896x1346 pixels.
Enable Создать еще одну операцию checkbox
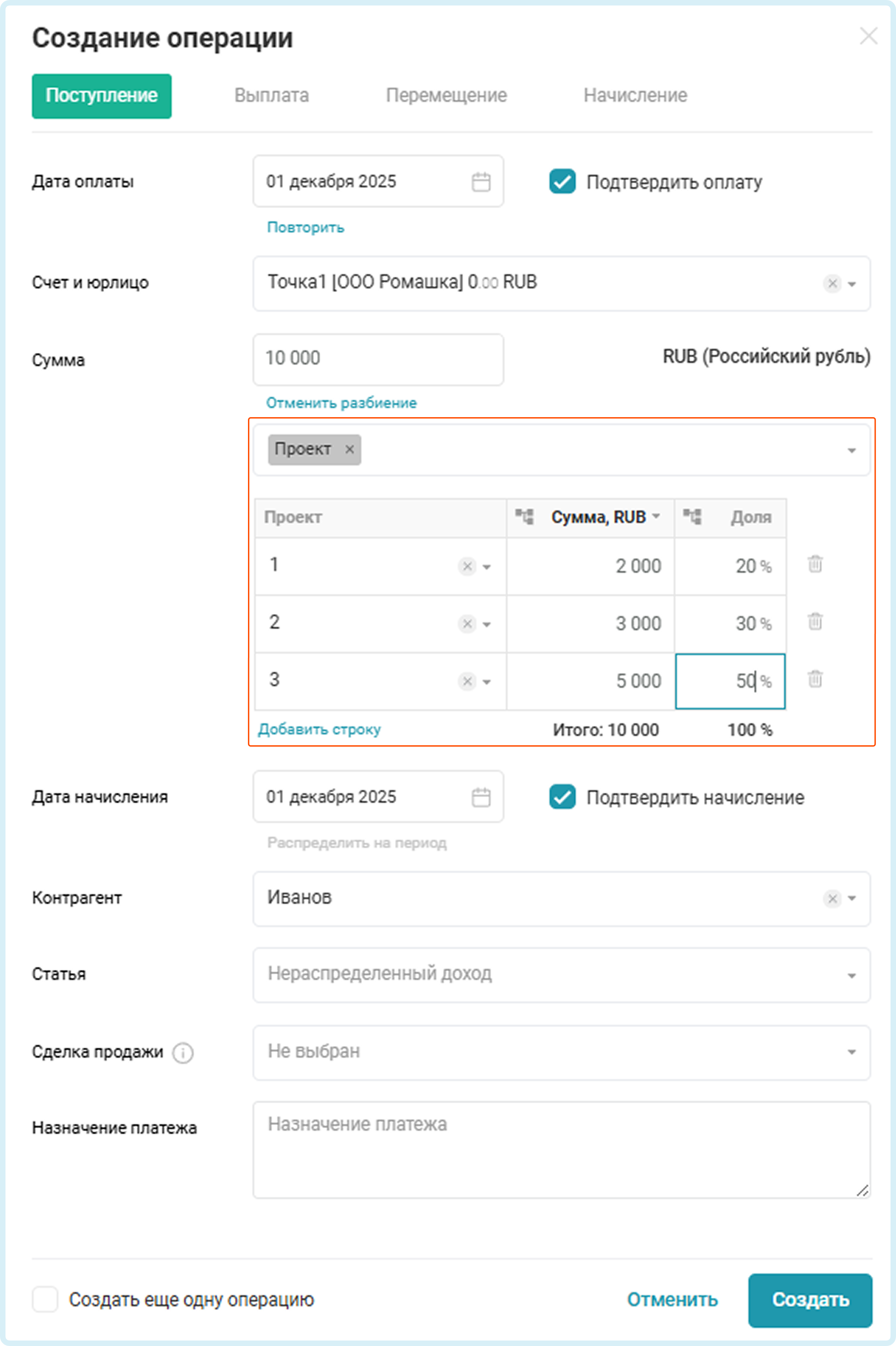pyautogui.click(x=45, y=1299)
